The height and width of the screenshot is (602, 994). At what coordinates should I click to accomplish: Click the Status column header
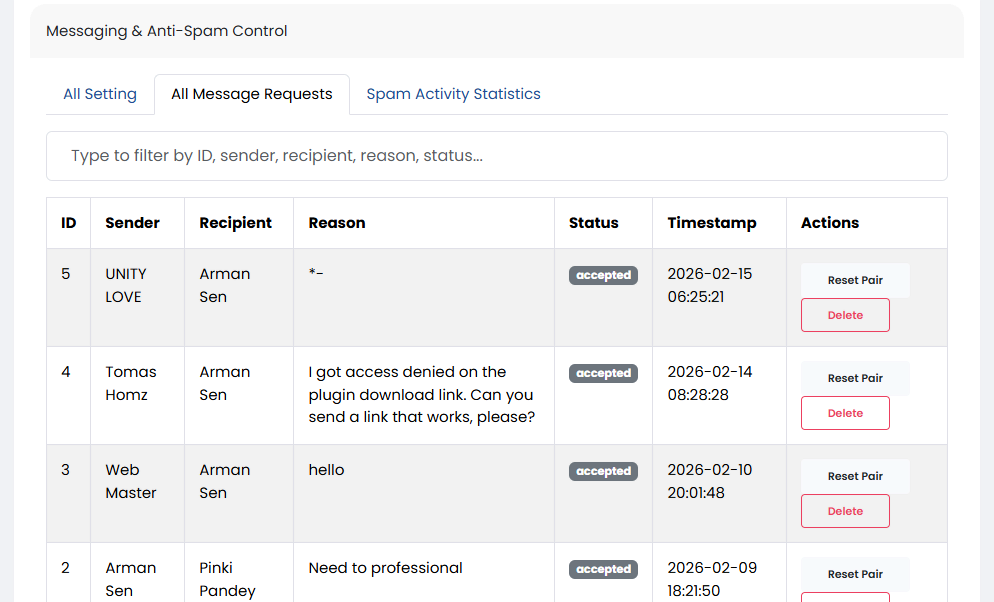coord(593,223)
